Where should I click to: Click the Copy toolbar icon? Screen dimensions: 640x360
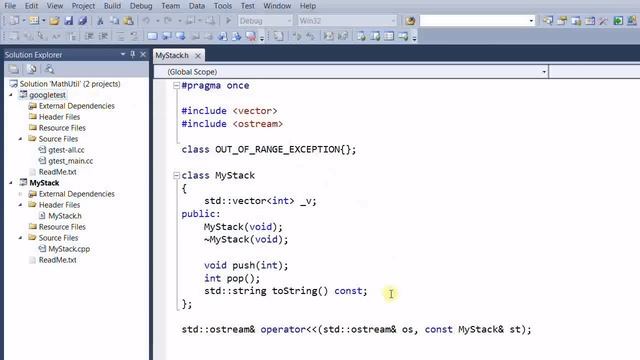click(114, 20)
